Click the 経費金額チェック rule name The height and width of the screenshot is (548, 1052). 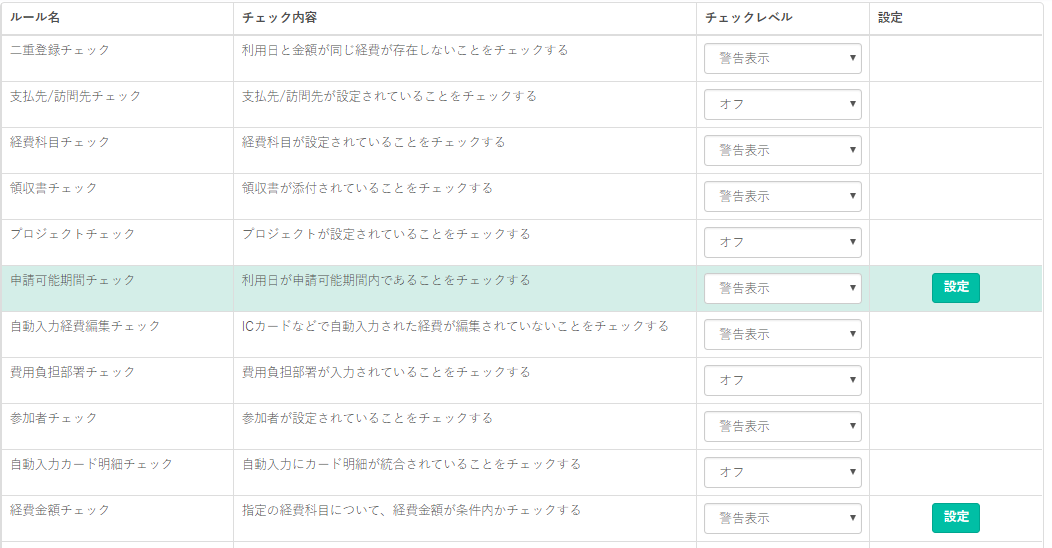point(60,510)
